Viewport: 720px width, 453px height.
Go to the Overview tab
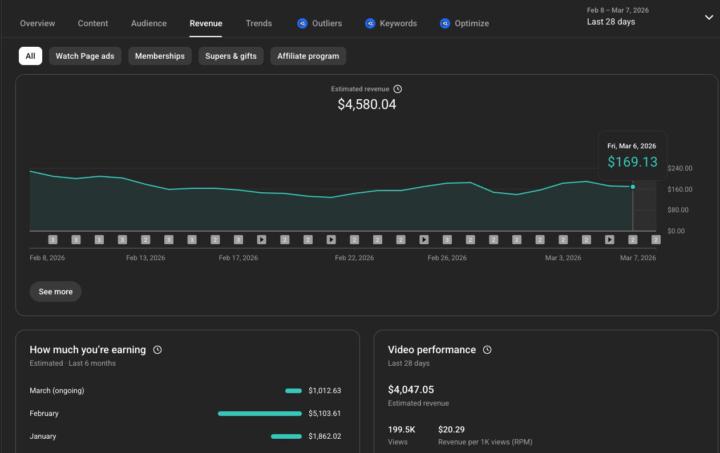[x=37, y=23]
